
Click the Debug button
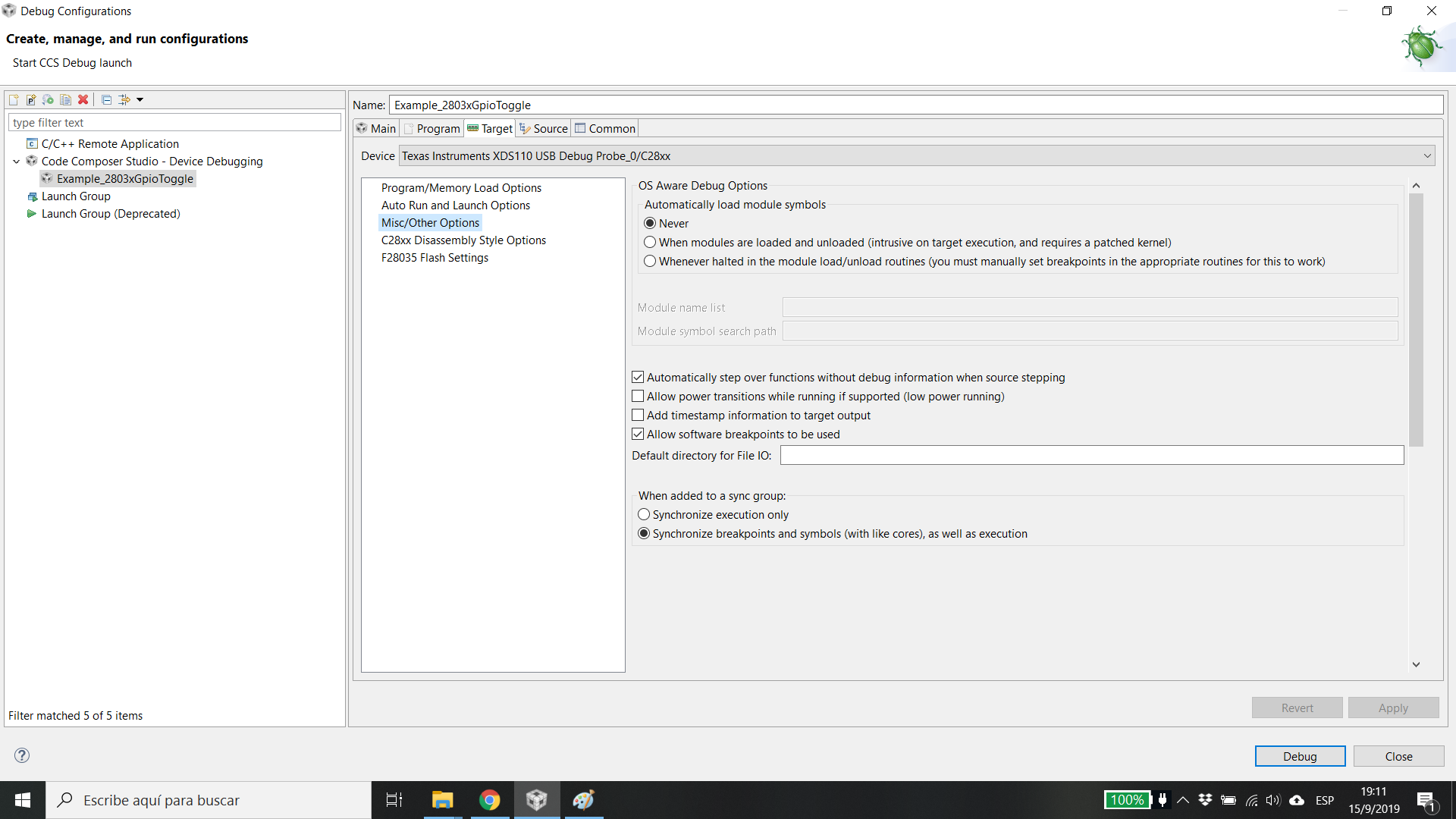[1300, 756]
